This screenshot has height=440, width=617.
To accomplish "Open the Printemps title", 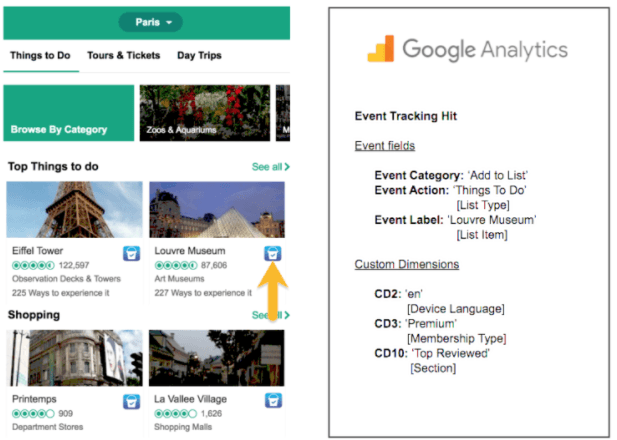I will 34,399.
